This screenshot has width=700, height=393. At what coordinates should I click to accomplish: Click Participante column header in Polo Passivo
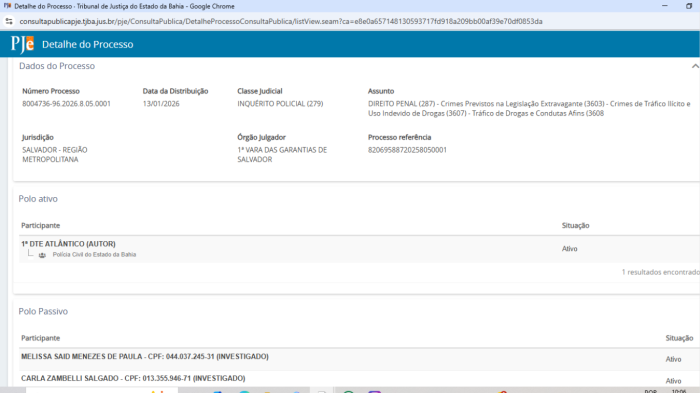pos(41,338)
